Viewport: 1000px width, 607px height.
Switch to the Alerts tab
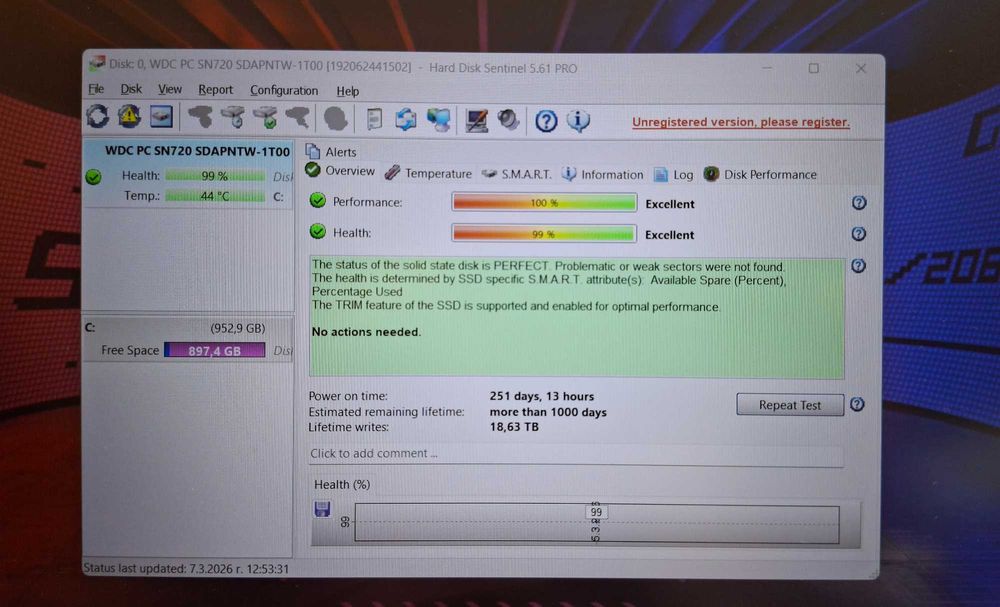tap(332, 152)
